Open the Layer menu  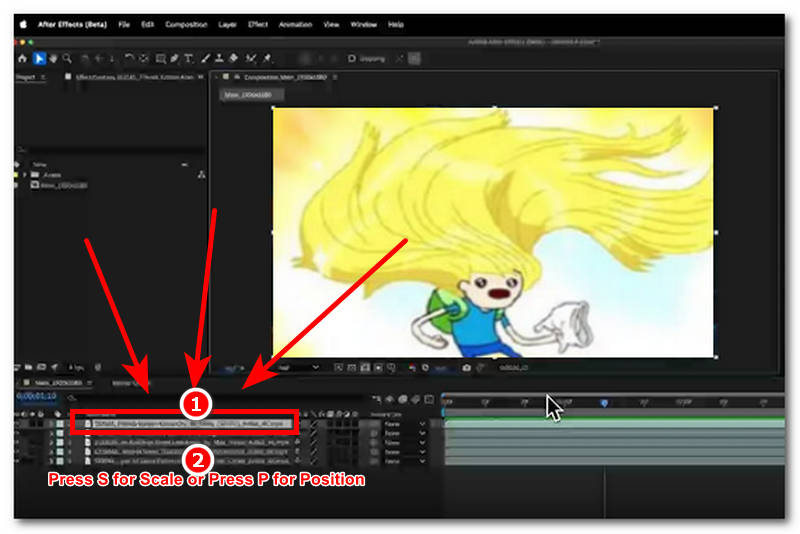[x=227, y=24]
